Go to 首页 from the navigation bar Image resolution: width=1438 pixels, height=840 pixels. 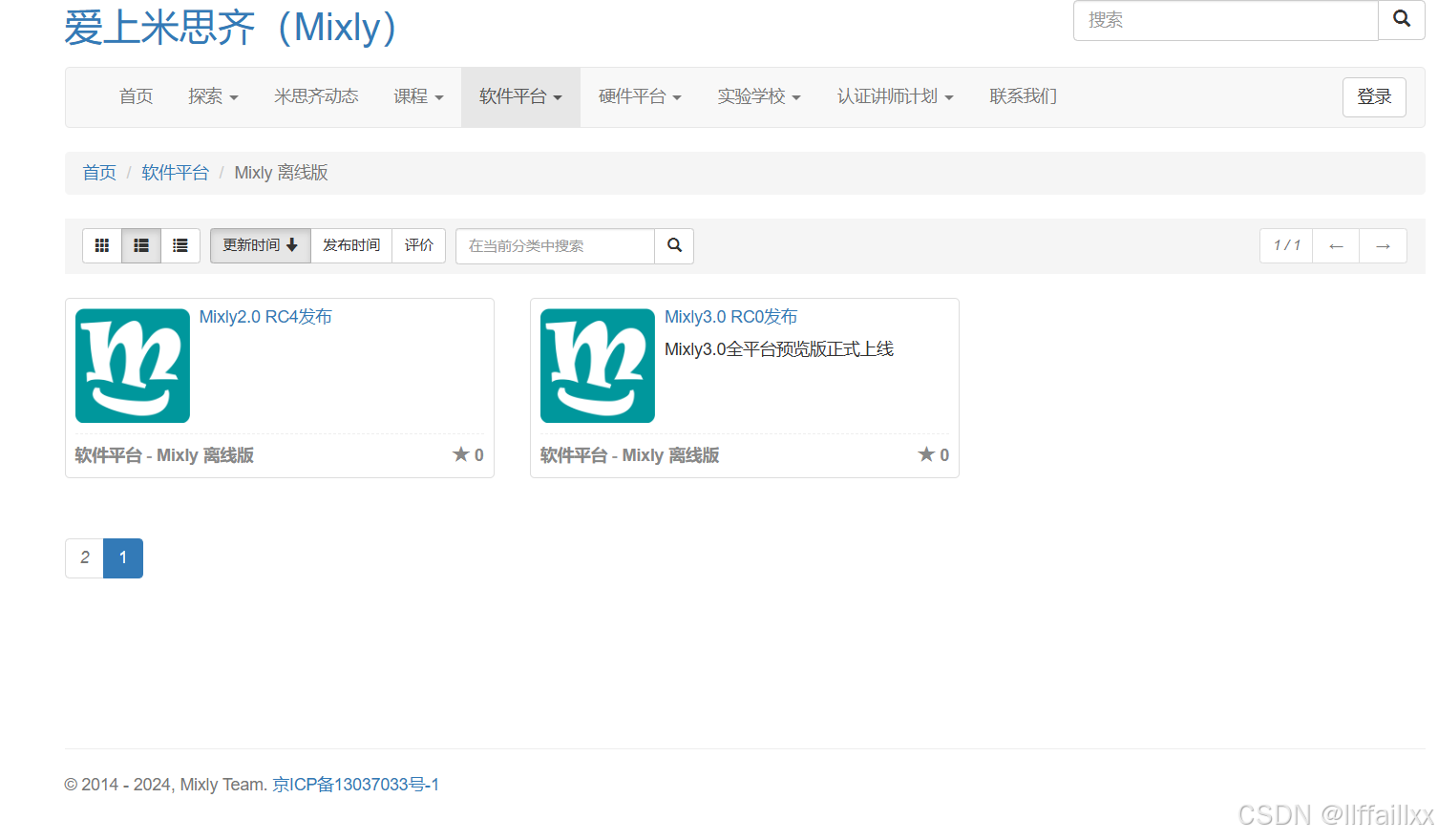[135, 96]
